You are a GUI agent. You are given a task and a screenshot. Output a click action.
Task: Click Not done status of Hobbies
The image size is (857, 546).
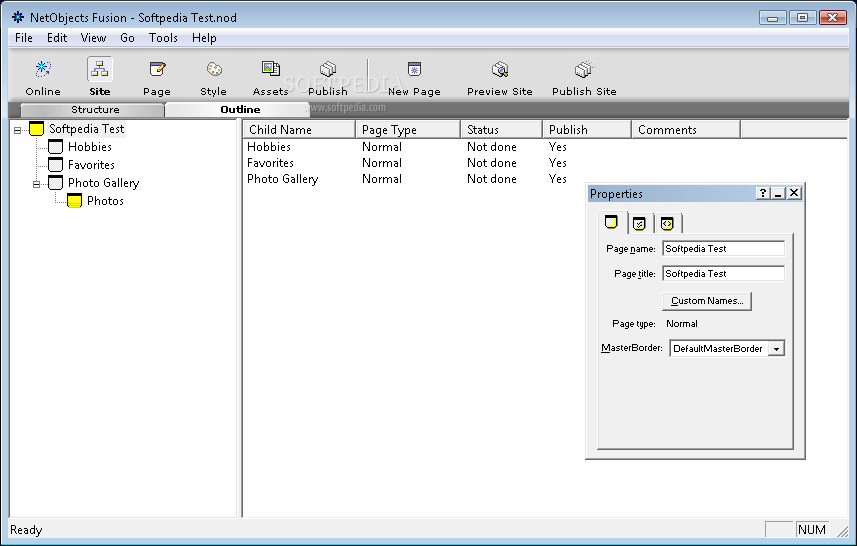coord(491,147)
